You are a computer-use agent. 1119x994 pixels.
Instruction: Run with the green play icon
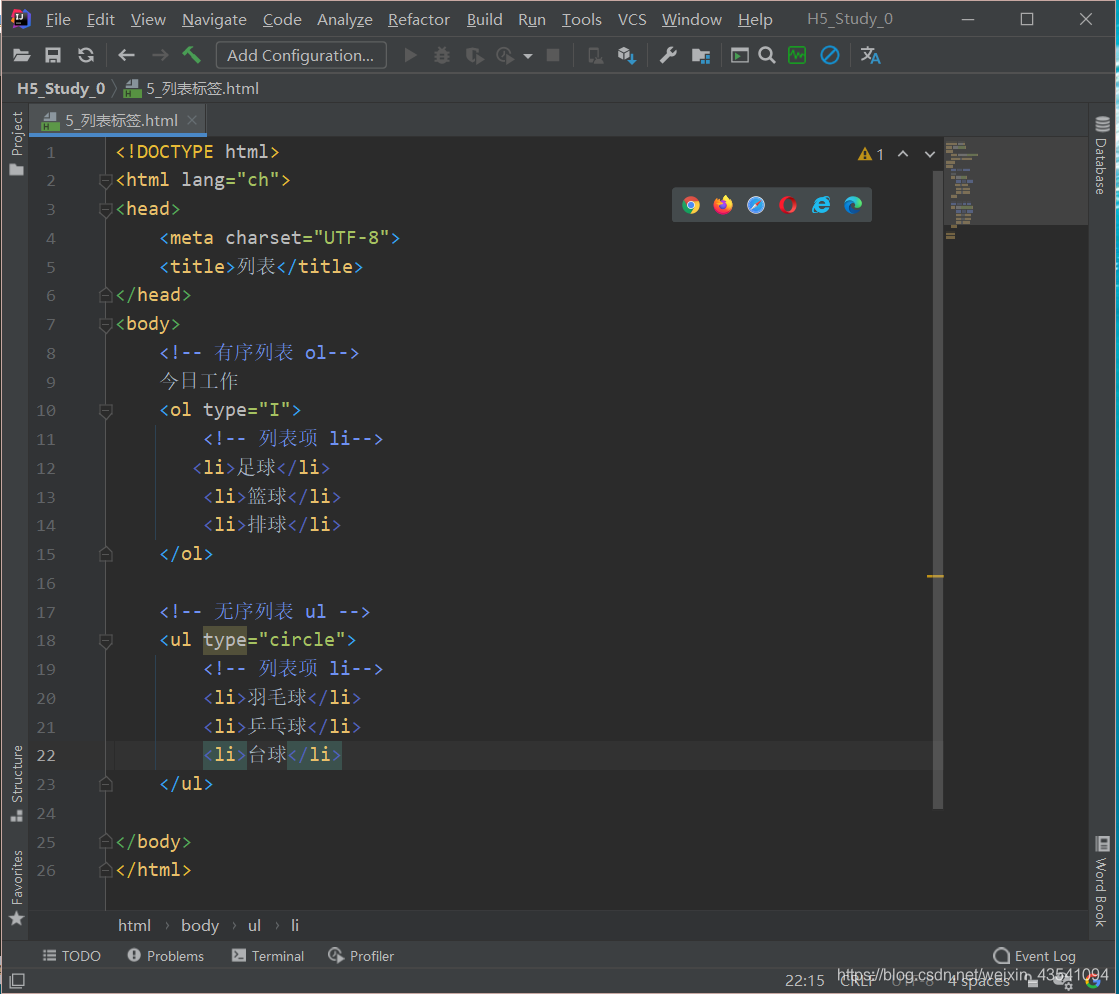tap(410, 55)
